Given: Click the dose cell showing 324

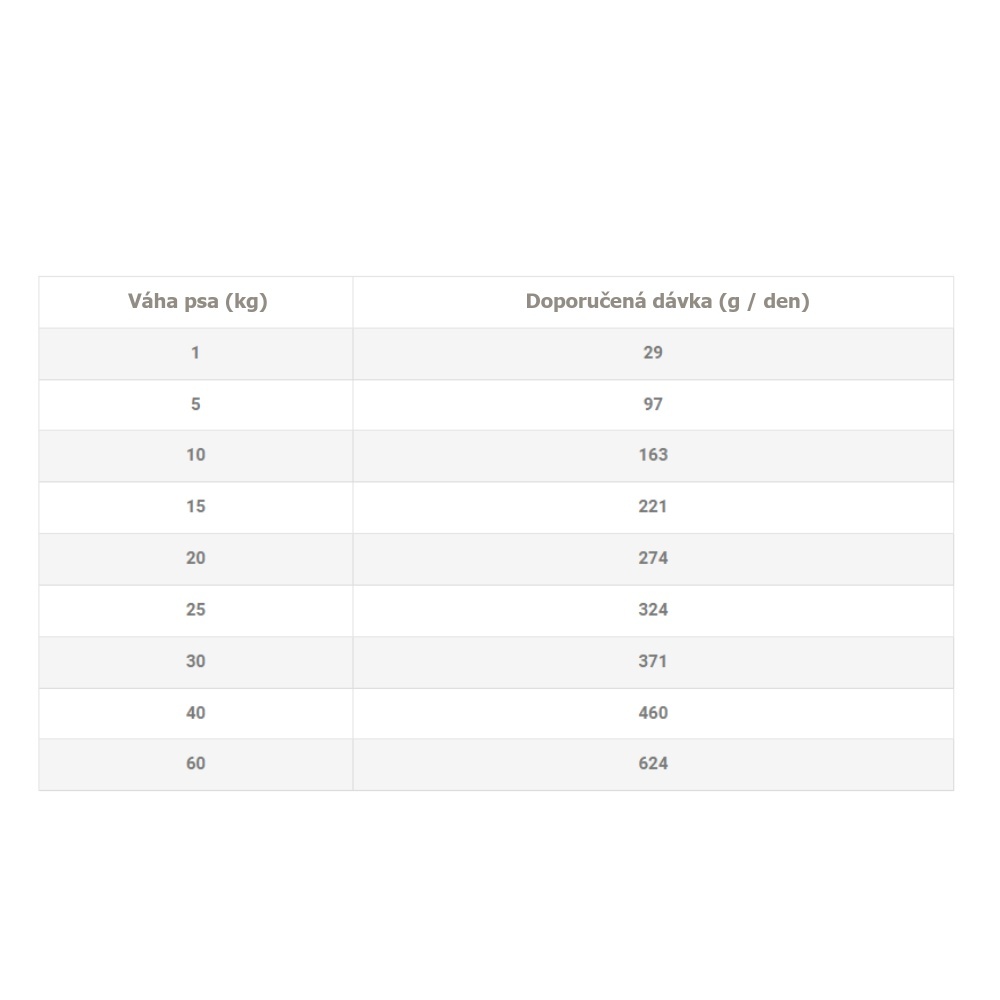Looking at the screenshot, I should pyautogui.click(x=653, y=609).
